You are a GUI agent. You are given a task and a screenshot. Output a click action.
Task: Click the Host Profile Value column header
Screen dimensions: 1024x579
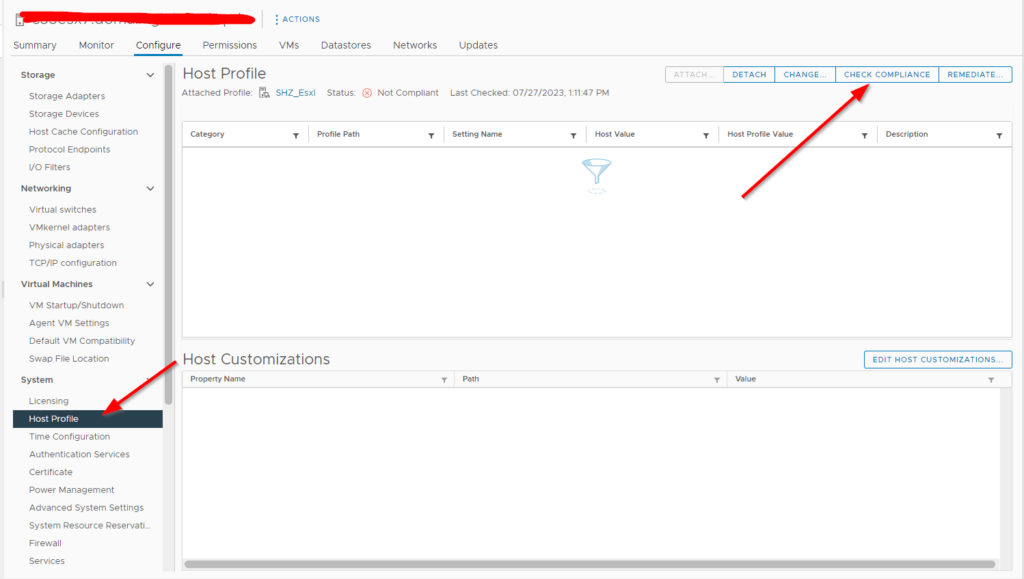coord(760,134)
